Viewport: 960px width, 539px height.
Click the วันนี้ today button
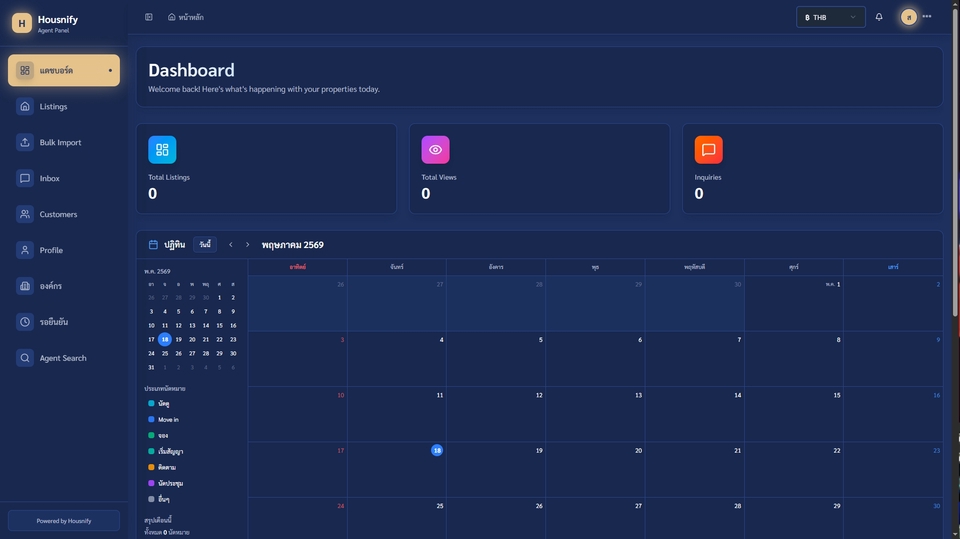205,244
